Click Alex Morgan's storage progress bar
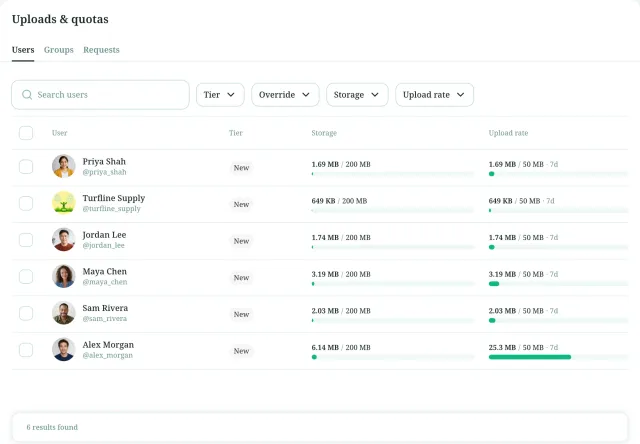The image size is (640, 444). pos(393,357)
